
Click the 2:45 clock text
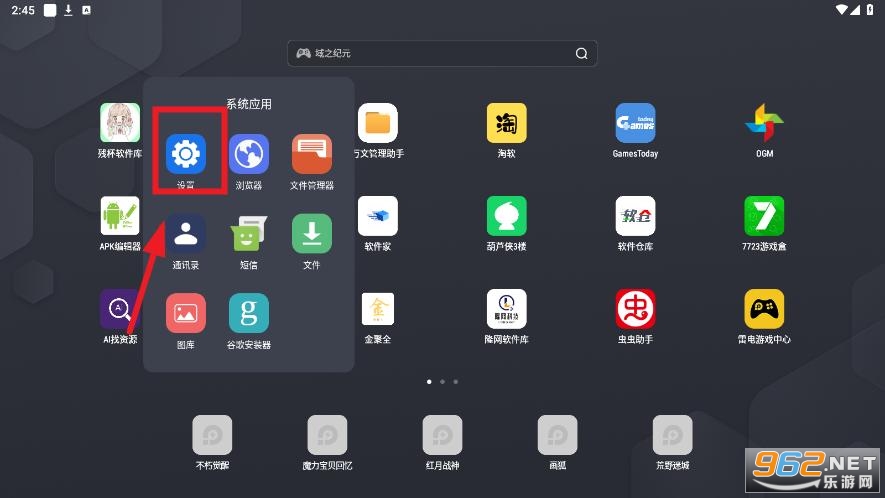tap(23, 10)
